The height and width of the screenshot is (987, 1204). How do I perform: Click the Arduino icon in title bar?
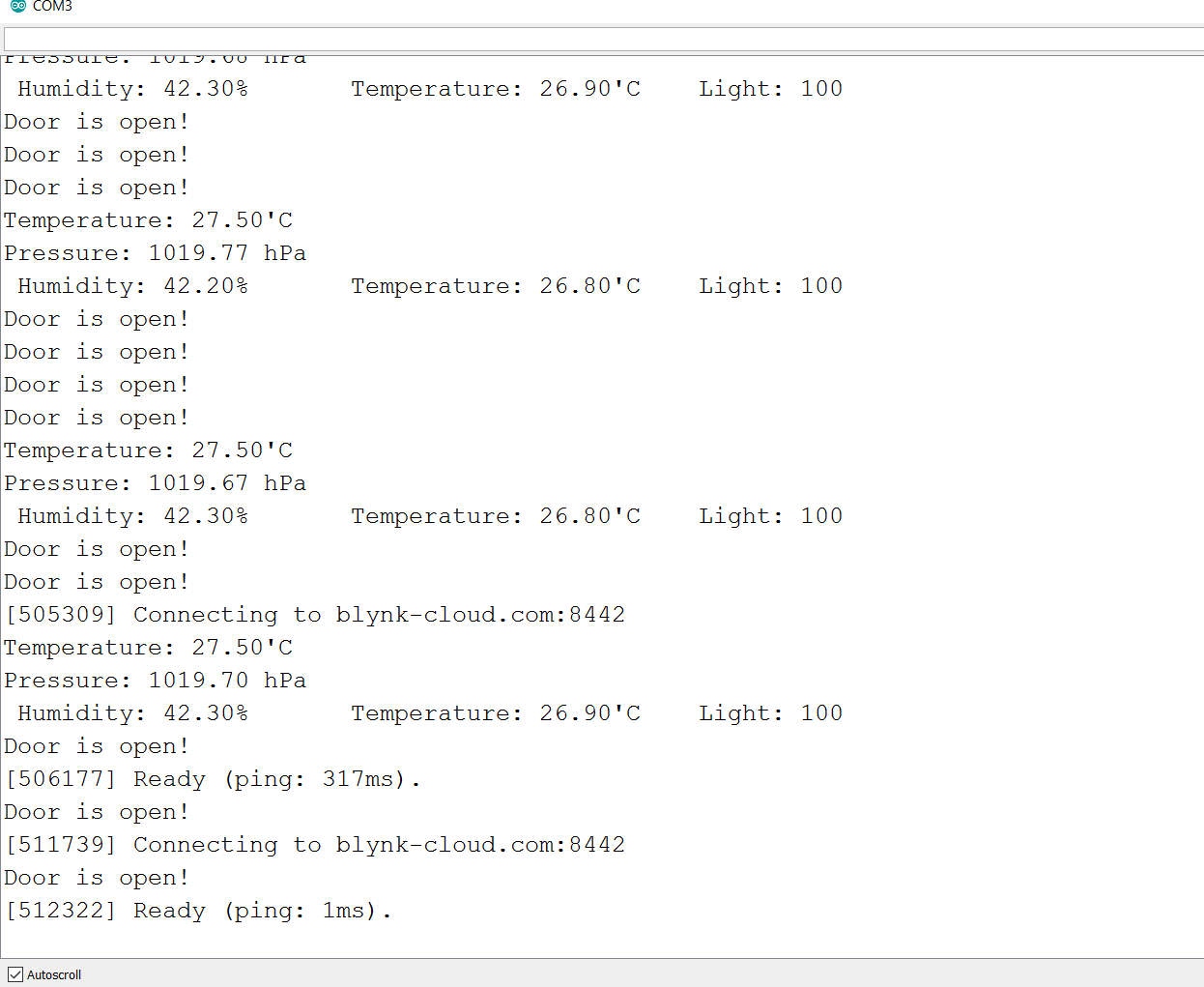17,6
